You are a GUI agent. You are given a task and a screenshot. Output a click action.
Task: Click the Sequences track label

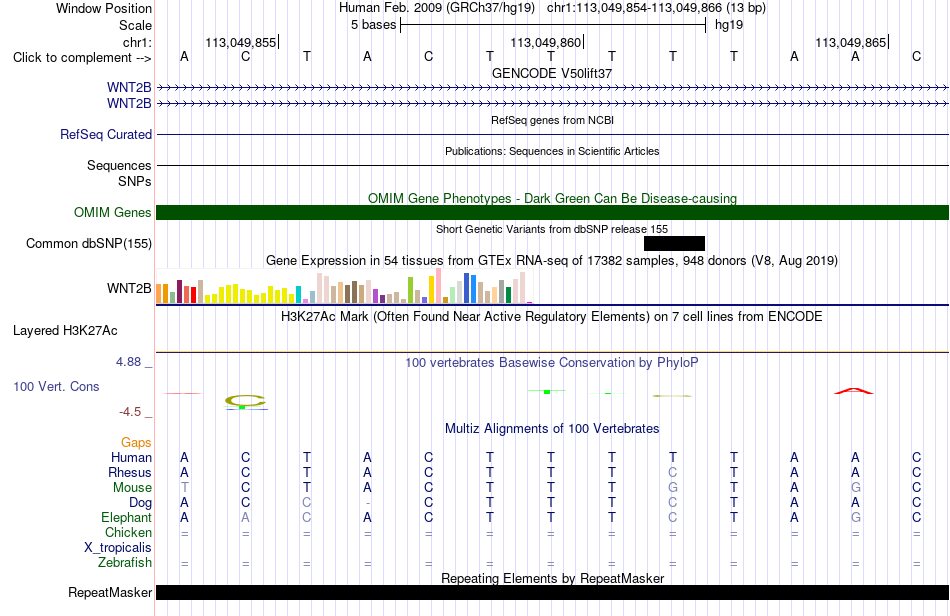pos(119,165)
